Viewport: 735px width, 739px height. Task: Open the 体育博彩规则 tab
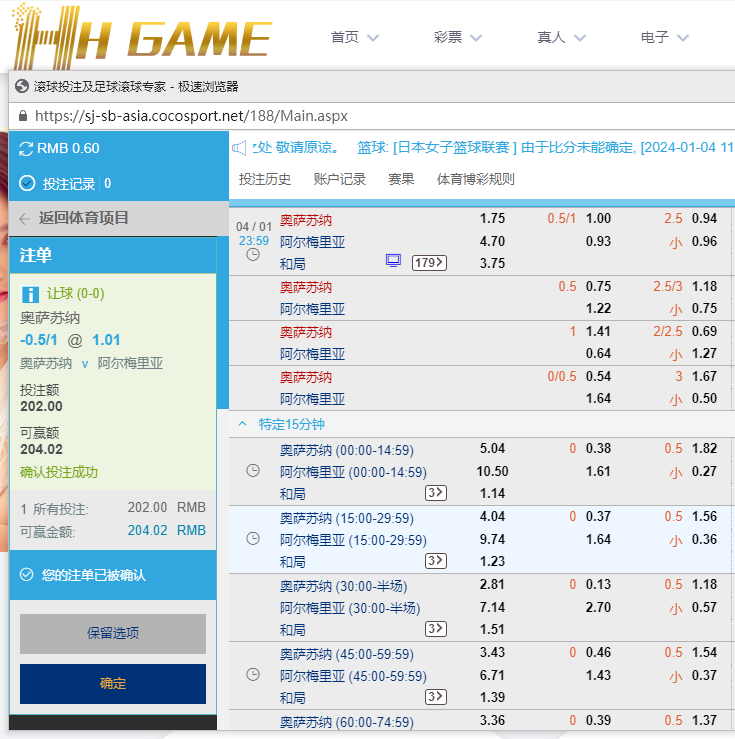476,180
